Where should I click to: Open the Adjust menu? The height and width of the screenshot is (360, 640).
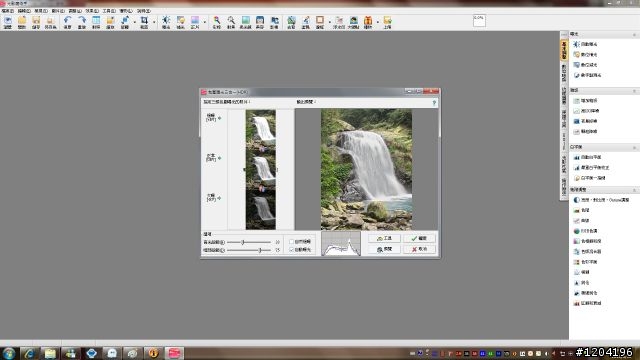(x=75, y=11)
